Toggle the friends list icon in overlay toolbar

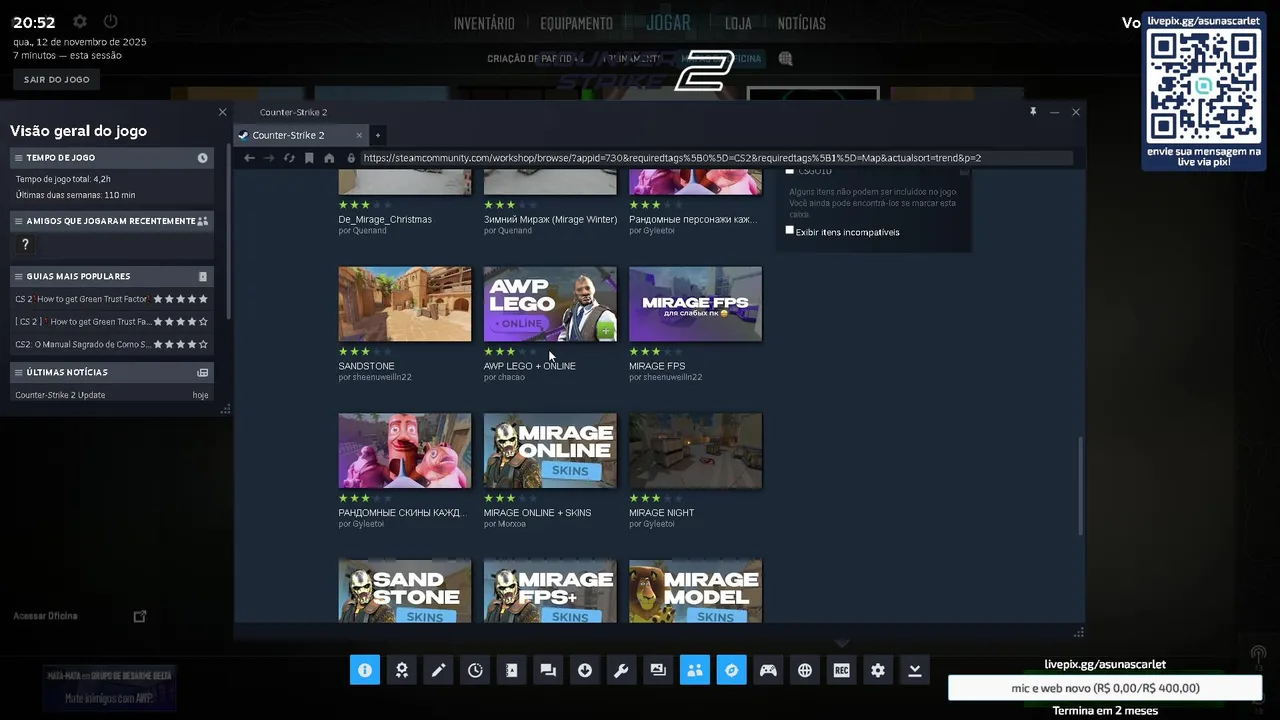(695, 670)
